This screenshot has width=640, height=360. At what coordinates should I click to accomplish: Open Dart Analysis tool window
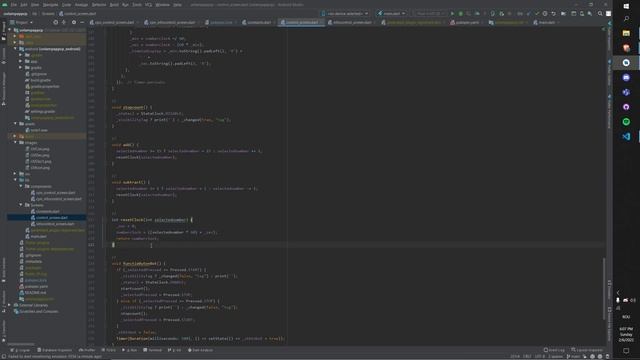click(x=200, y=350)
